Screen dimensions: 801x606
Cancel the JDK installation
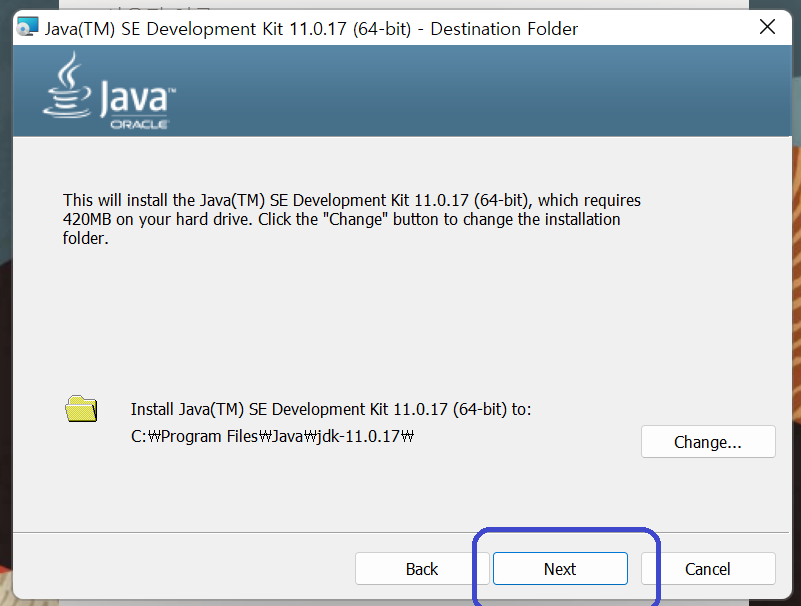tap(708, 568)
